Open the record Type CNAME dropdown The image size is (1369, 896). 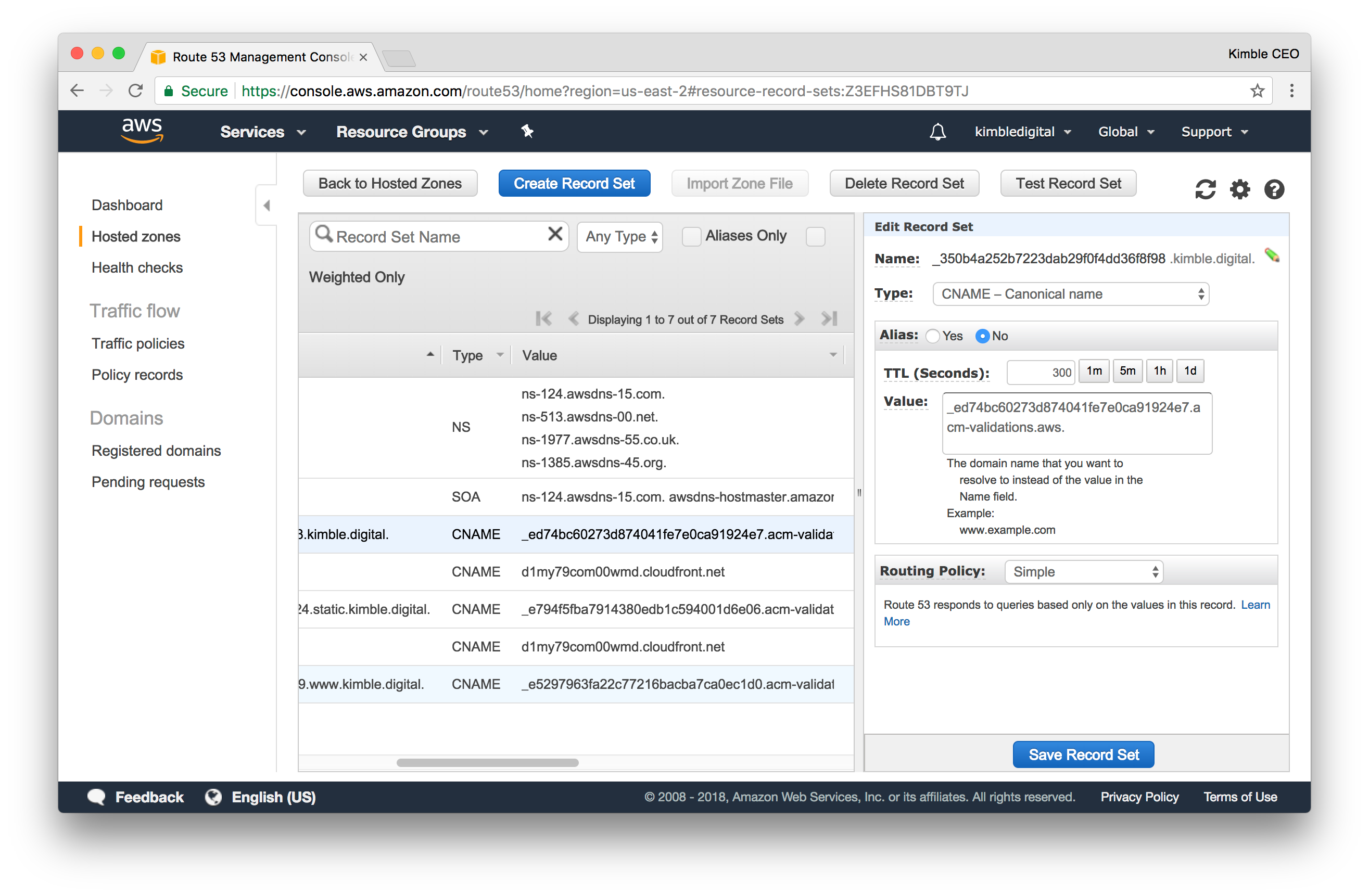(x=1070, y=295)
